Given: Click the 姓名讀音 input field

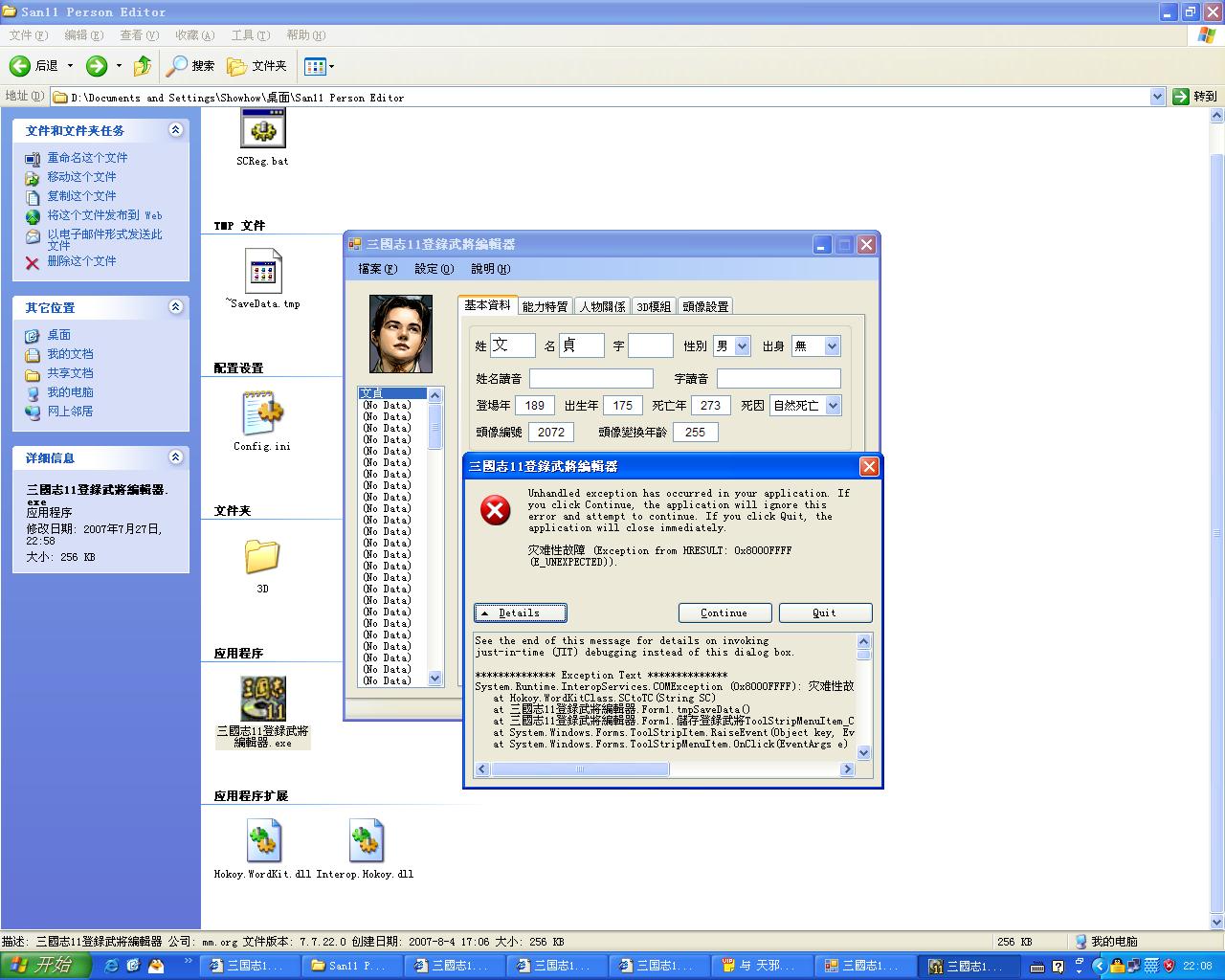Looking at the screenshot, I should (590, 379).
